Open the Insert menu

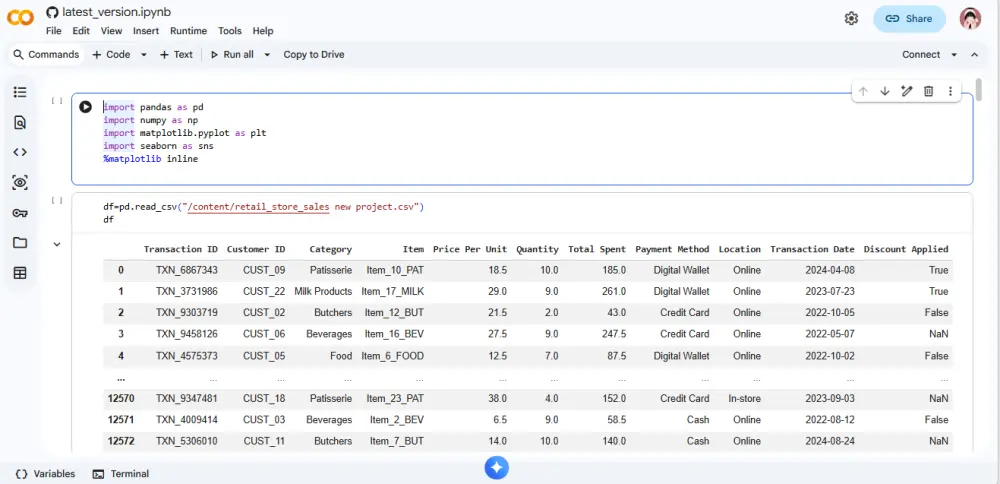click(146, 31)
